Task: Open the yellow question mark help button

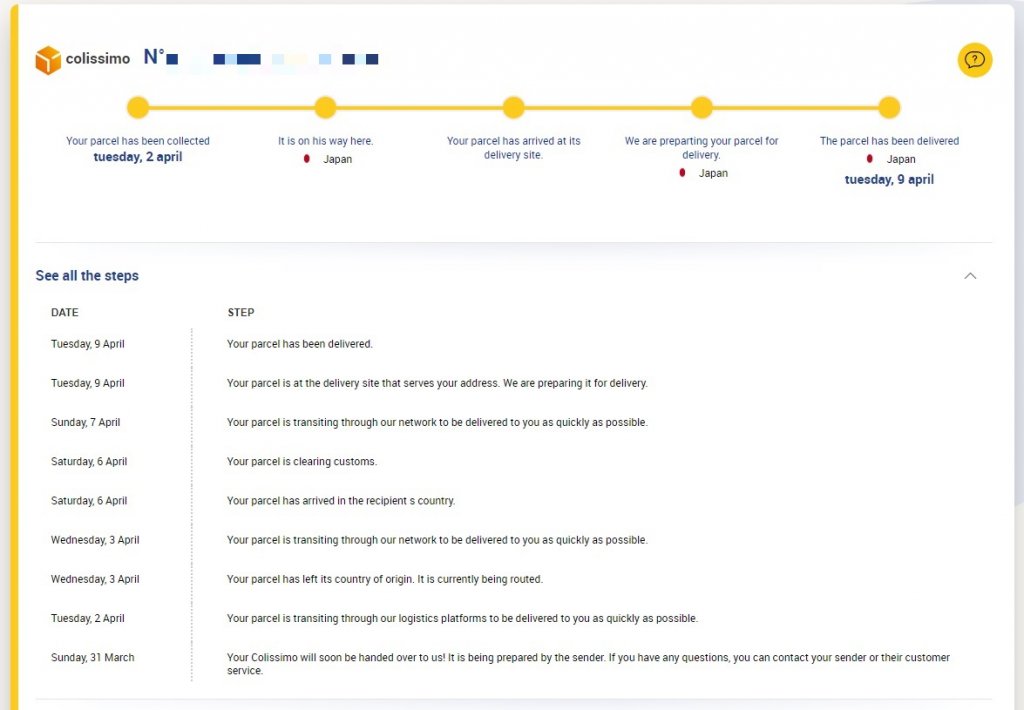Action: [974, 60]
